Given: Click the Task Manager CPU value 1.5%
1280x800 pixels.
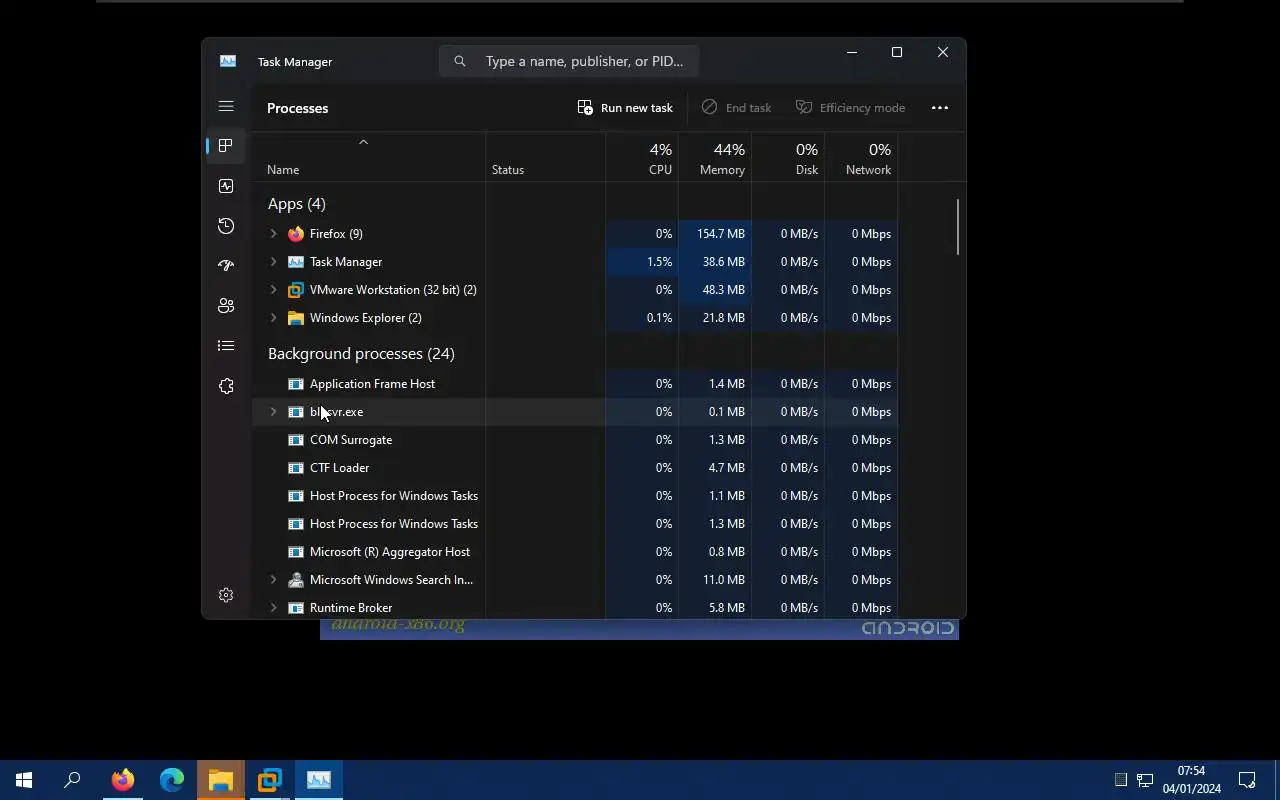Looking at the screenshot, I should 659,262.
